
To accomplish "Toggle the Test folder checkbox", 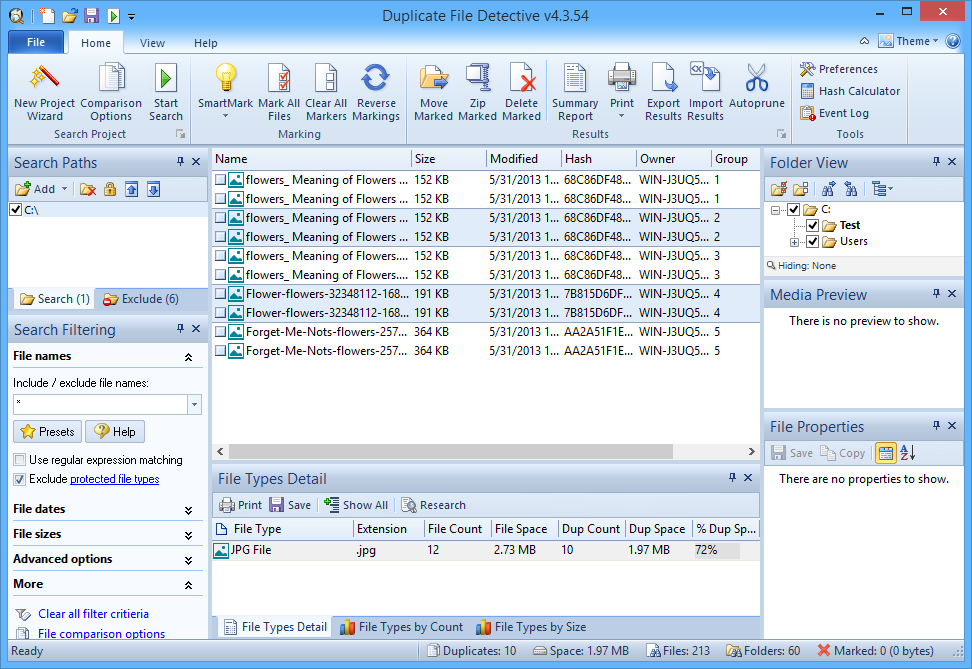I will pyautogui.click(x=813, y=226).
